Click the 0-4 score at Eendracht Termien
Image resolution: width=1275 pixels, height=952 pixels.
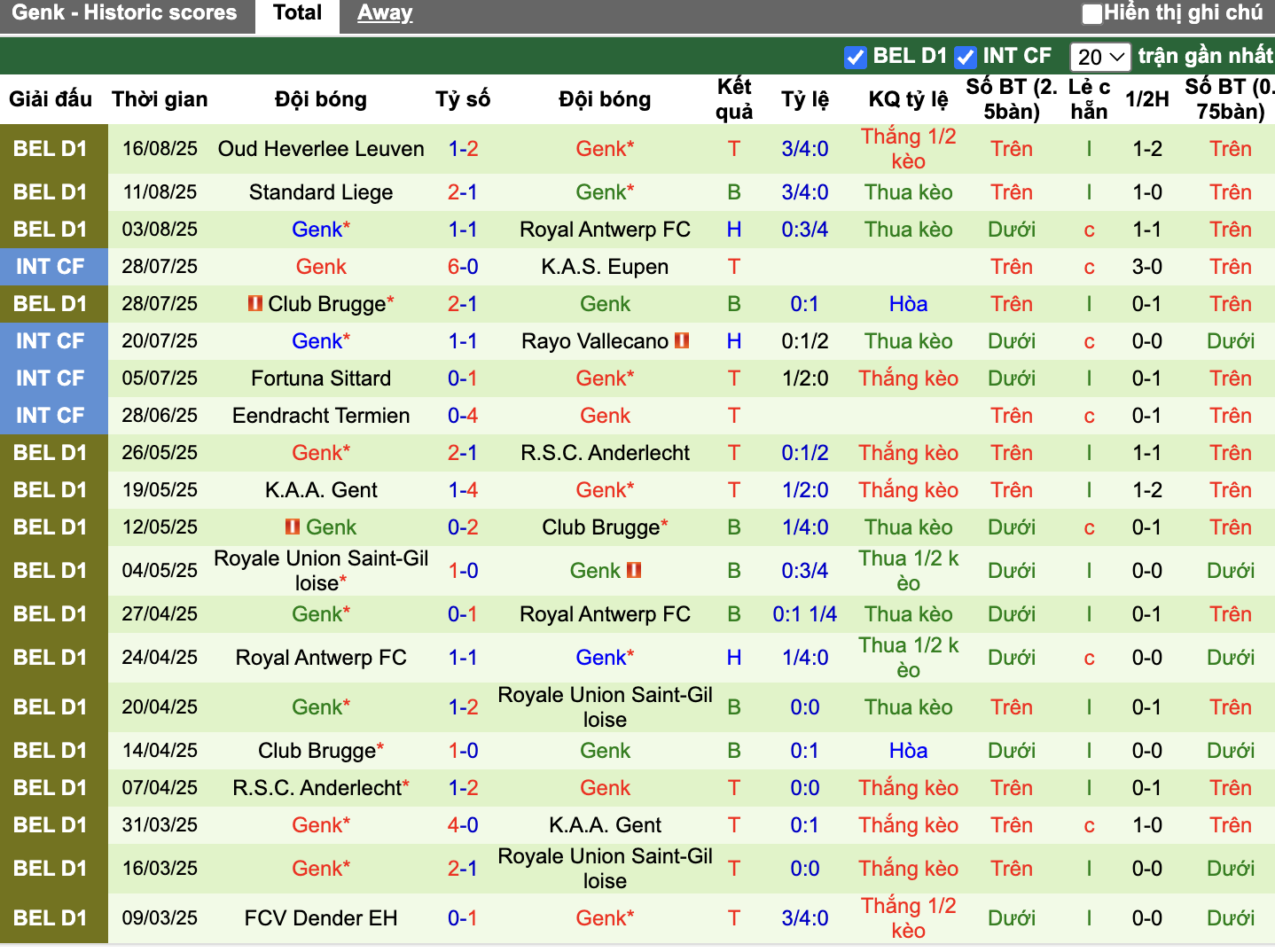point(463,416)
